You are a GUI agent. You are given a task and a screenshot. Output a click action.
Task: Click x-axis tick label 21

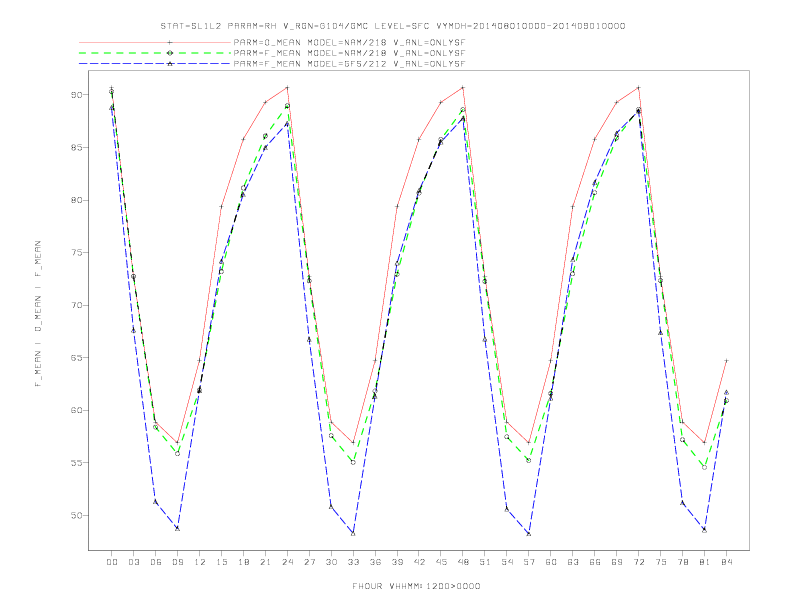click(265, 562)
